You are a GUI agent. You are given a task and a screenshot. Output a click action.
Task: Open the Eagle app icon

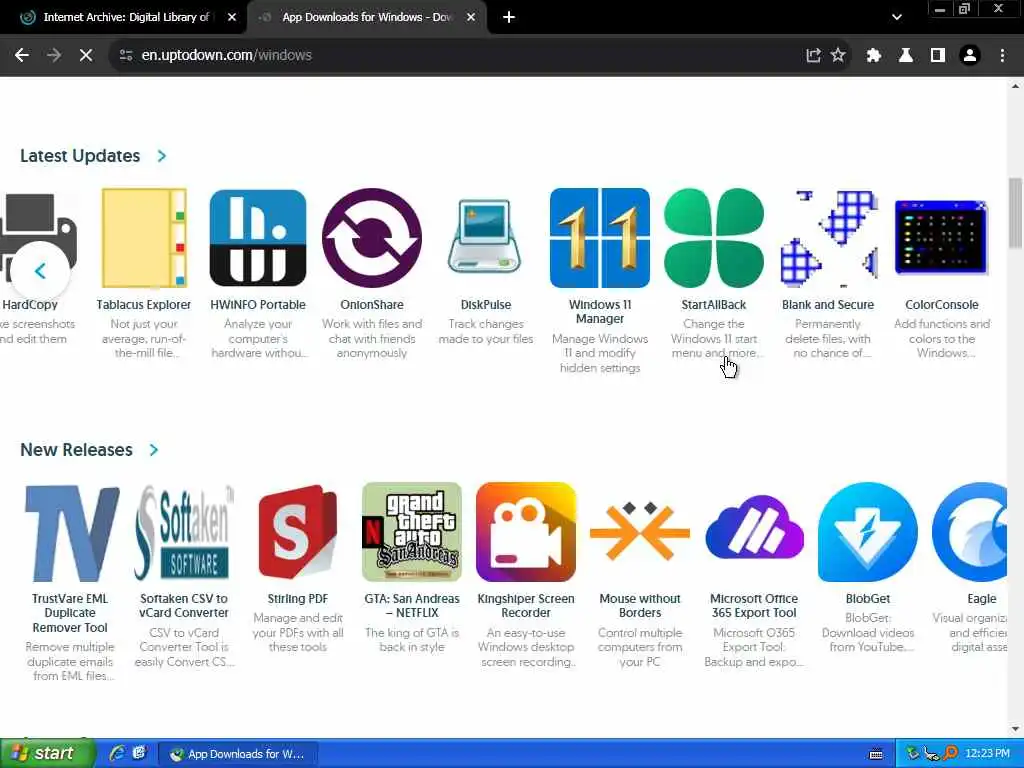[x=970, y=532]
